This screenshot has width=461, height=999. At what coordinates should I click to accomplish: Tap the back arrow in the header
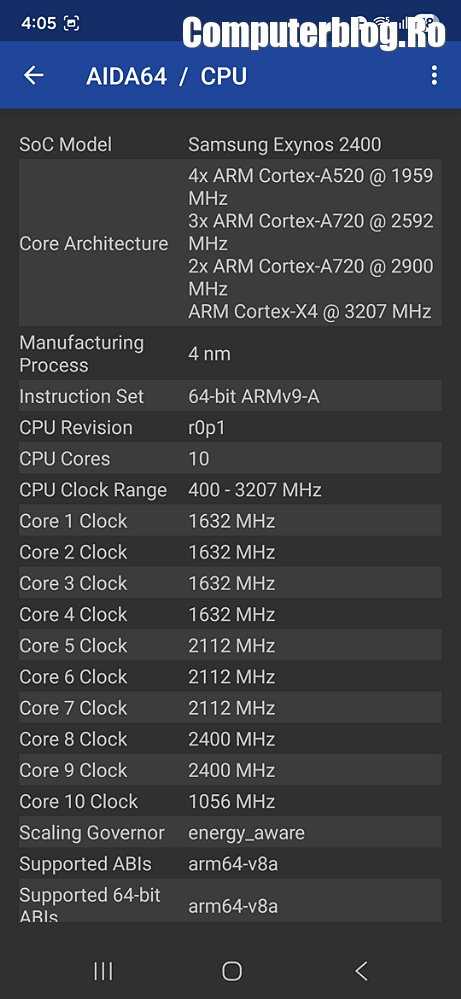coord(33,75)
